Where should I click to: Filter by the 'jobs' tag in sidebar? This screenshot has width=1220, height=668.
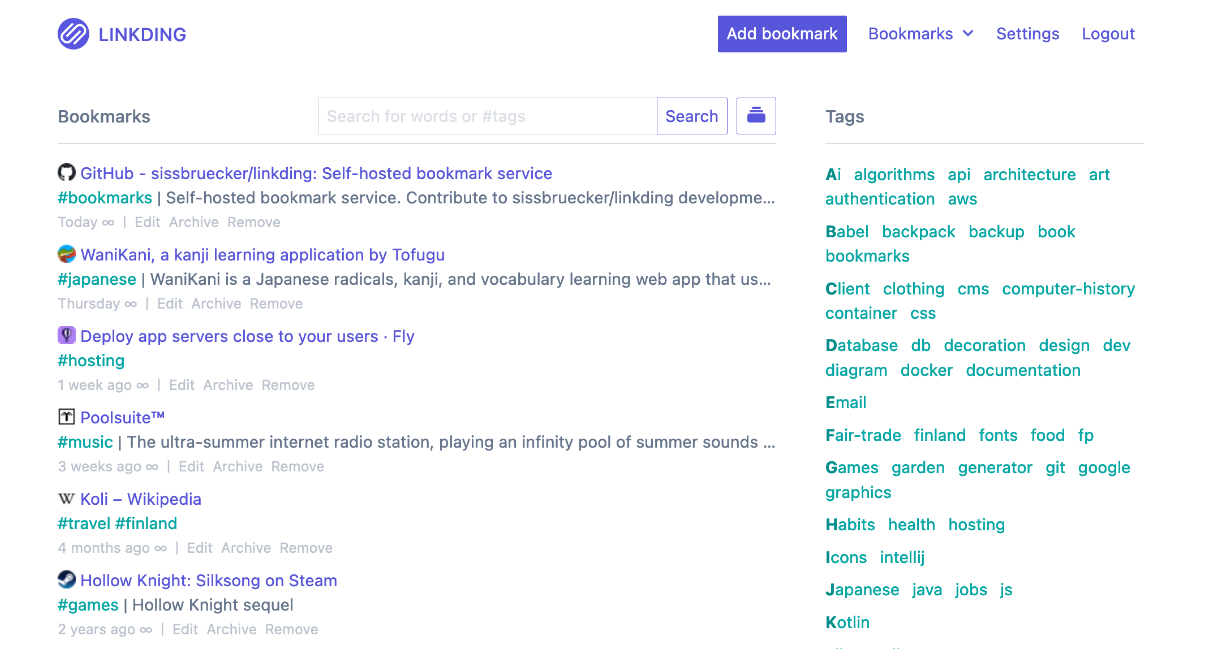point(971,589)
